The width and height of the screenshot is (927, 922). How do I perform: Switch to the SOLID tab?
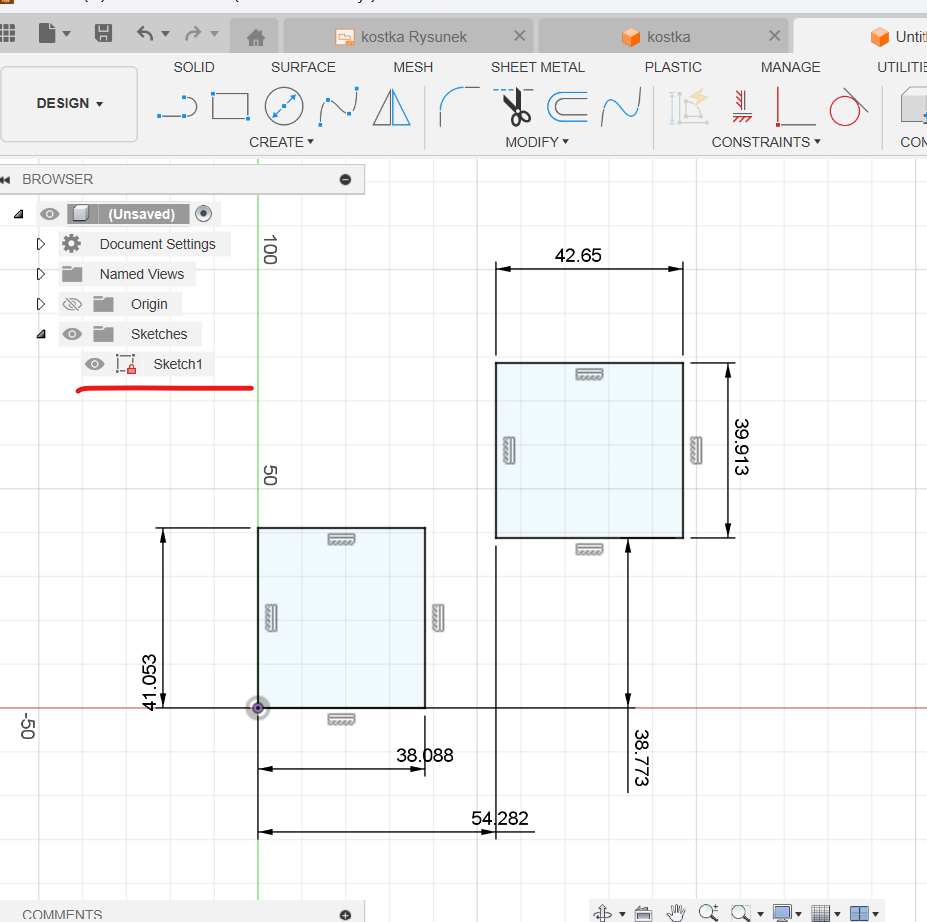coord(194,67)
